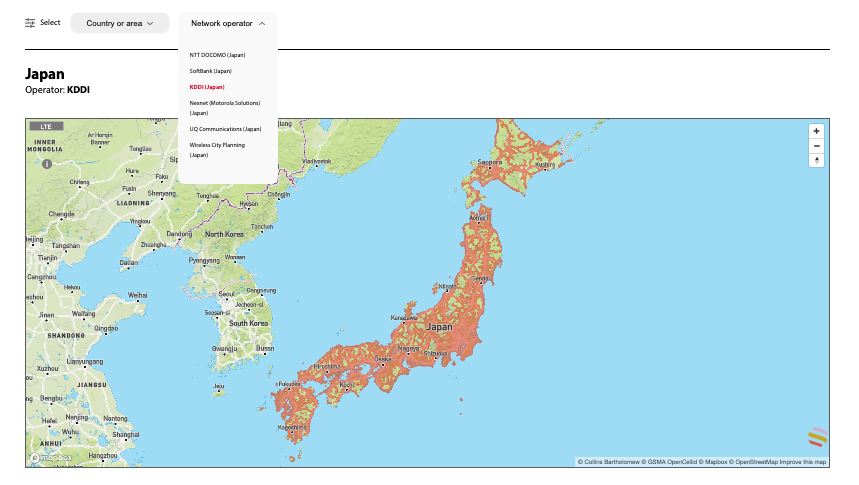
Task: Select NTT DOCOMO (Japan) operator
Action: coord(217,55)
